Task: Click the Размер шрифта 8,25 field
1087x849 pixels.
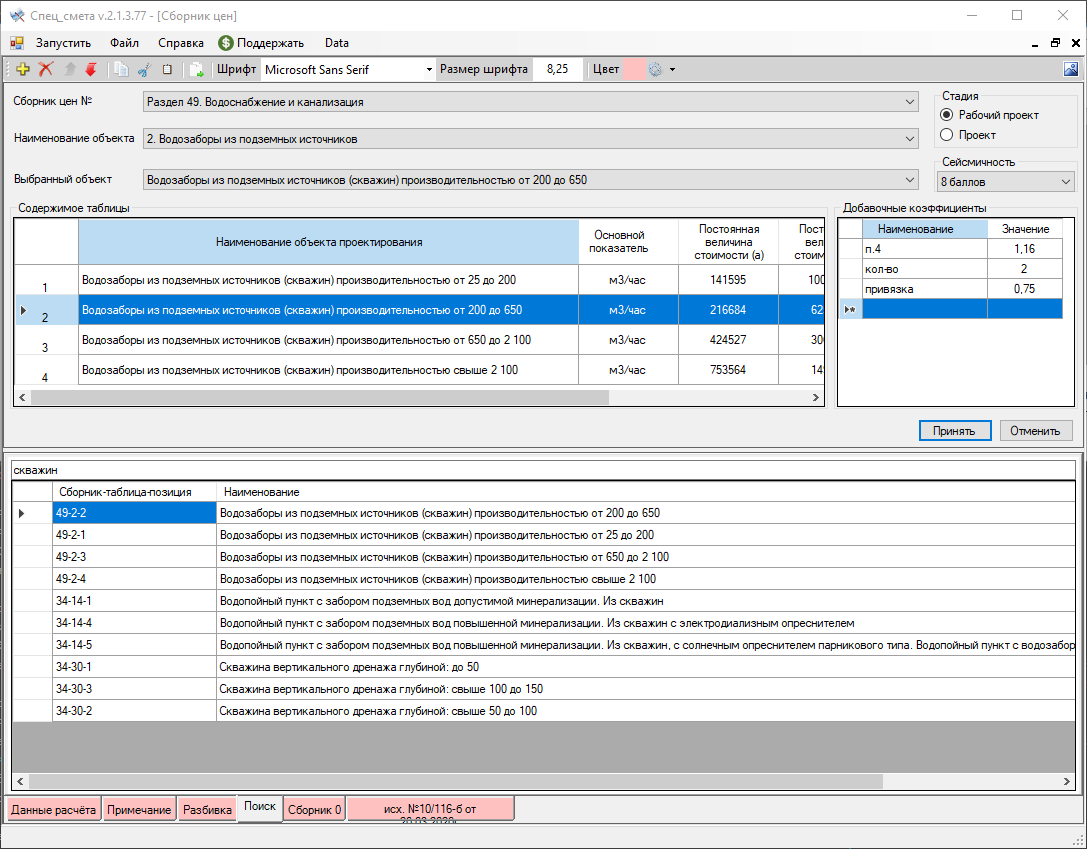Action: (557, 69)
